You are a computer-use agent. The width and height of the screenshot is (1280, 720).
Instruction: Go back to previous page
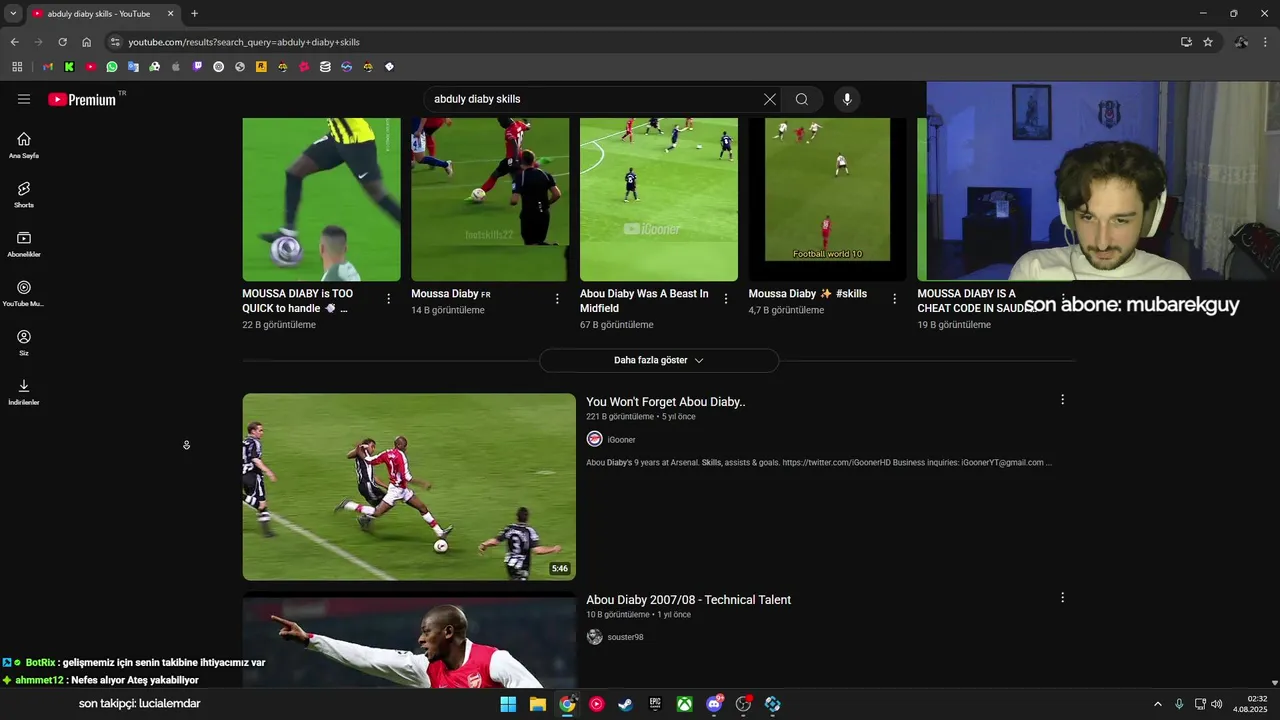click(x=14, y=42)
